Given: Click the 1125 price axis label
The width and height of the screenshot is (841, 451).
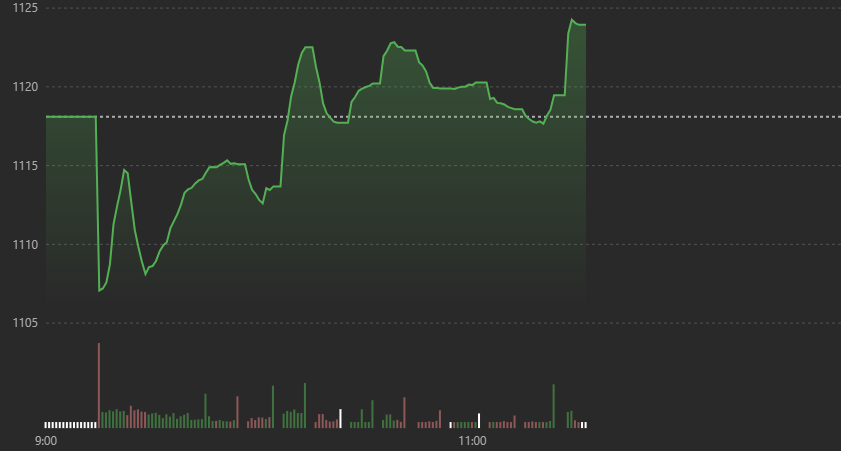Looking at the screenshot, I should pyautogui.click(x=25, y=8).
